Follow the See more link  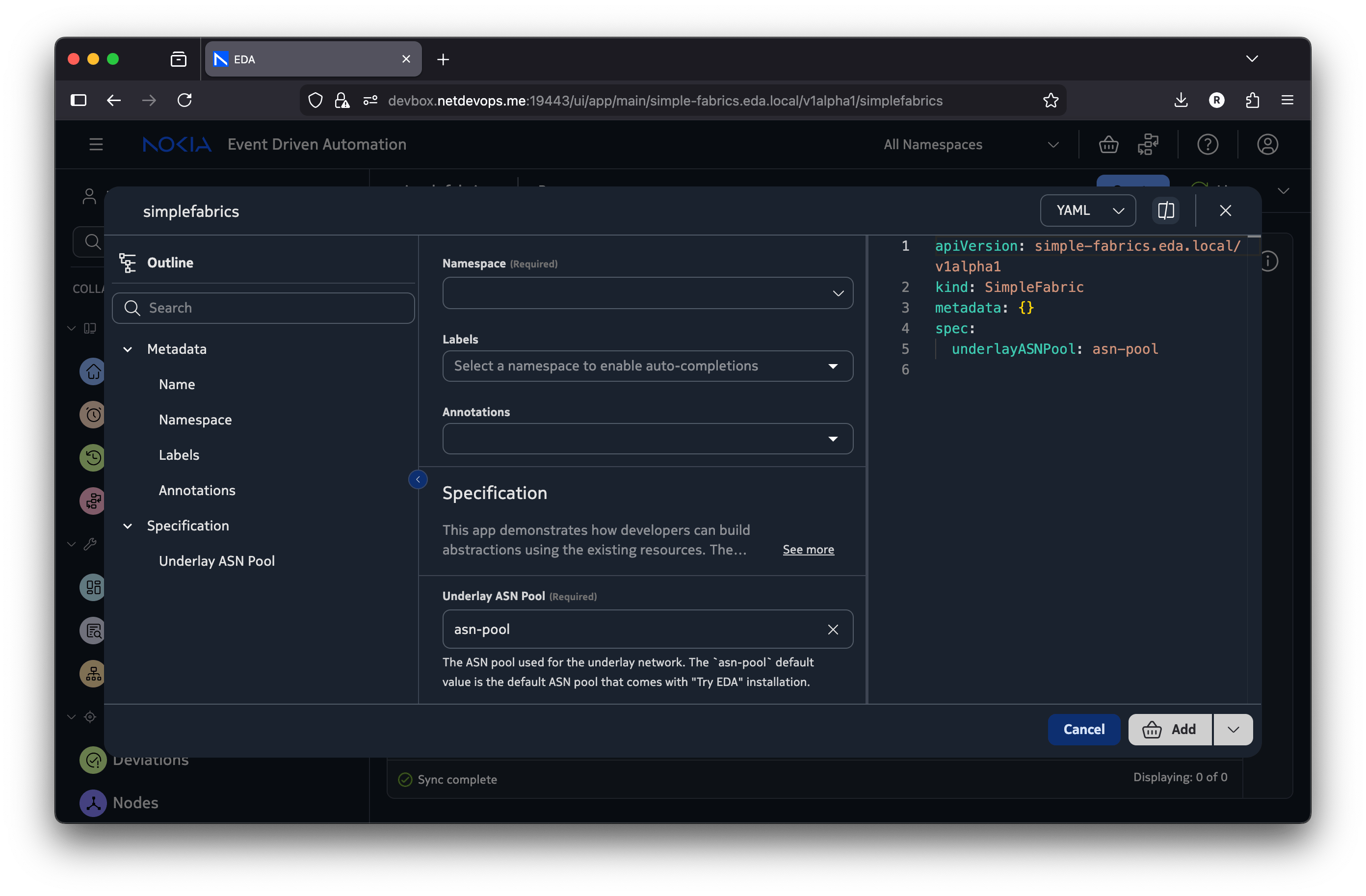[808, 549]
